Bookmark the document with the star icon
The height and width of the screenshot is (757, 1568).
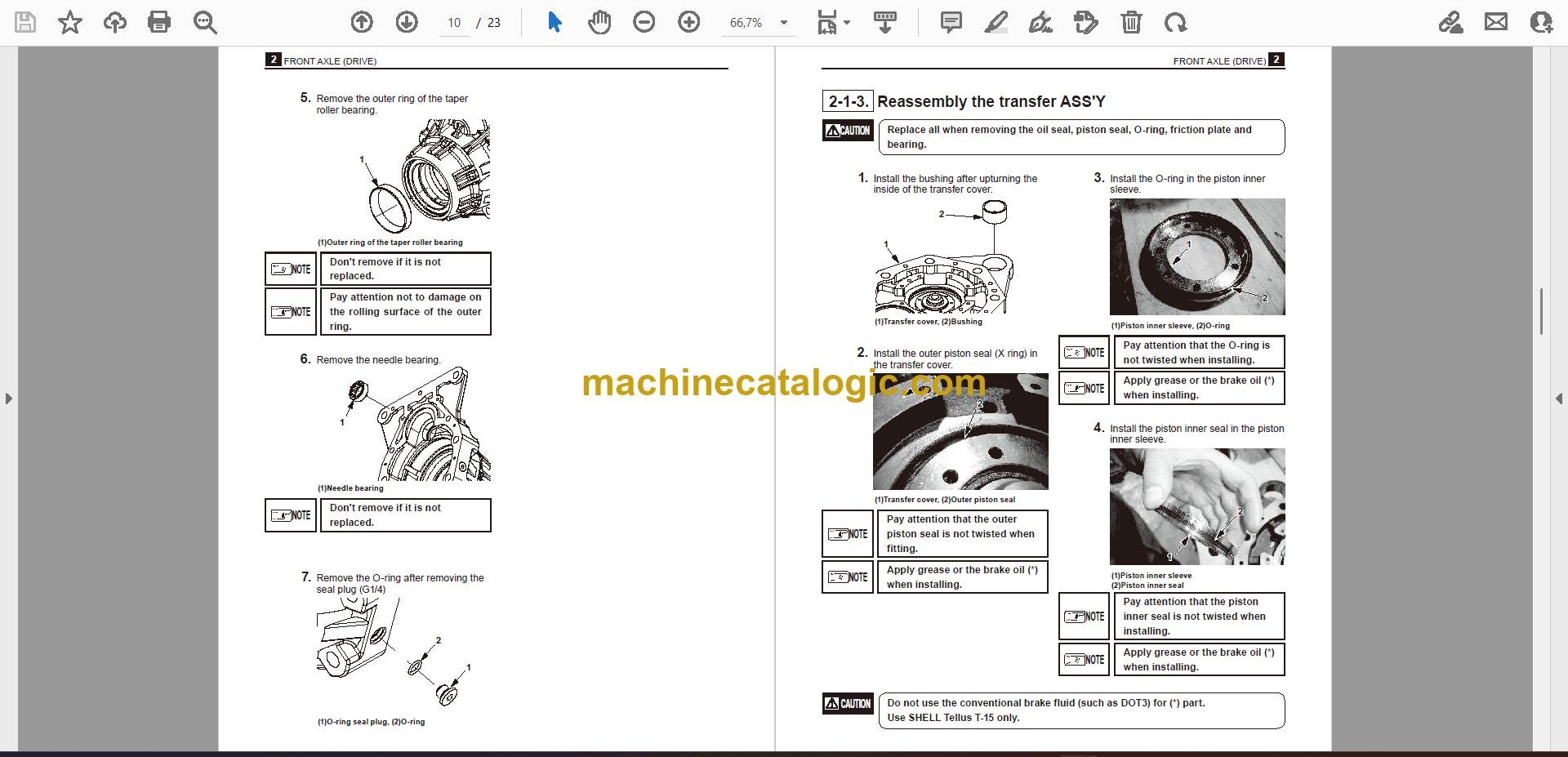pyautogui.click(x=70, y=22)
